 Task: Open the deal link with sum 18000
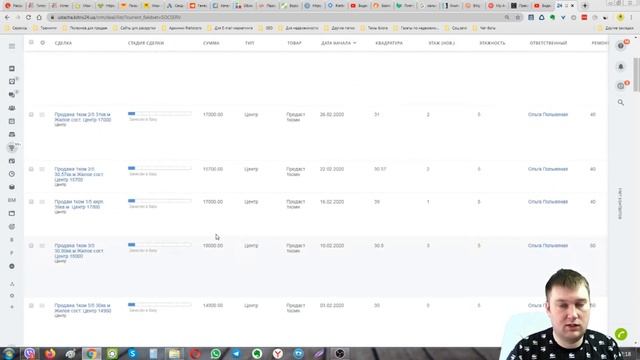coord(79,251)
